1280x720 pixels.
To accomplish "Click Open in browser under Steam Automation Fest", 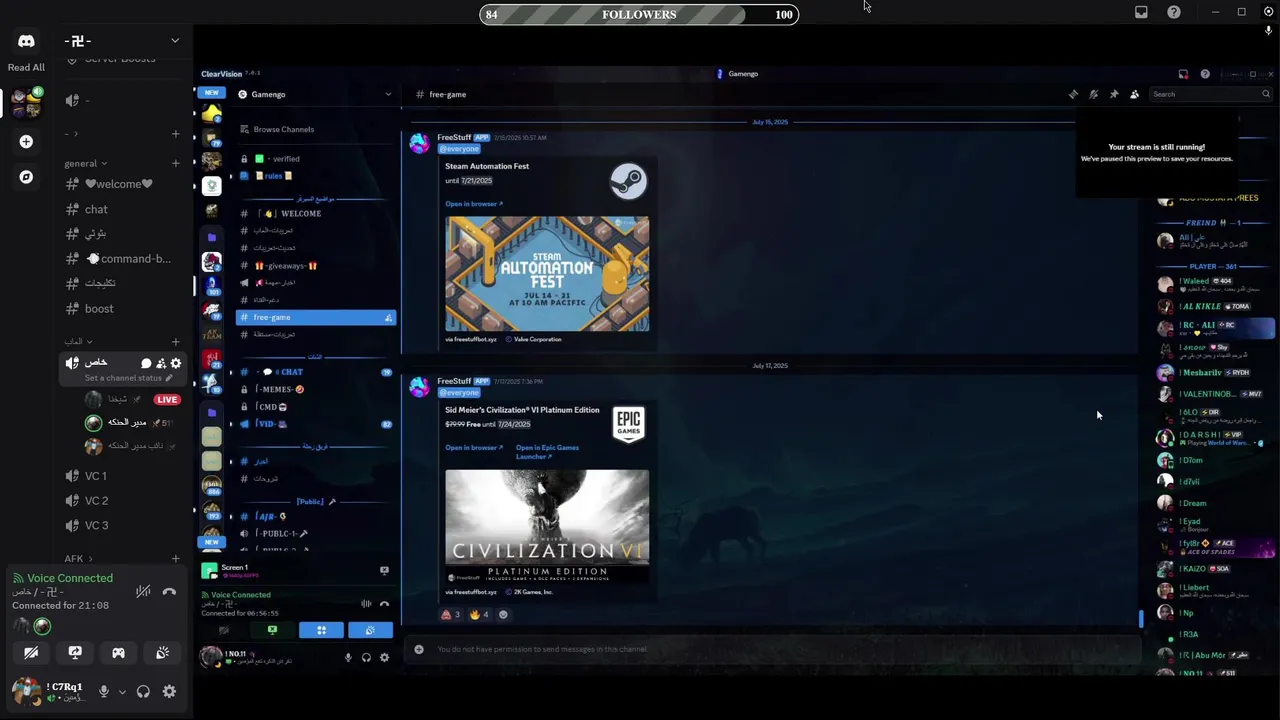I will pyautogui.click(x=474, y=204).
